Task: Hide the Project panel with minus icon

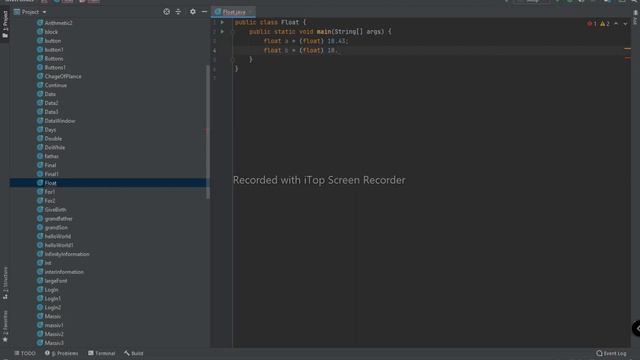Action: 204,12
